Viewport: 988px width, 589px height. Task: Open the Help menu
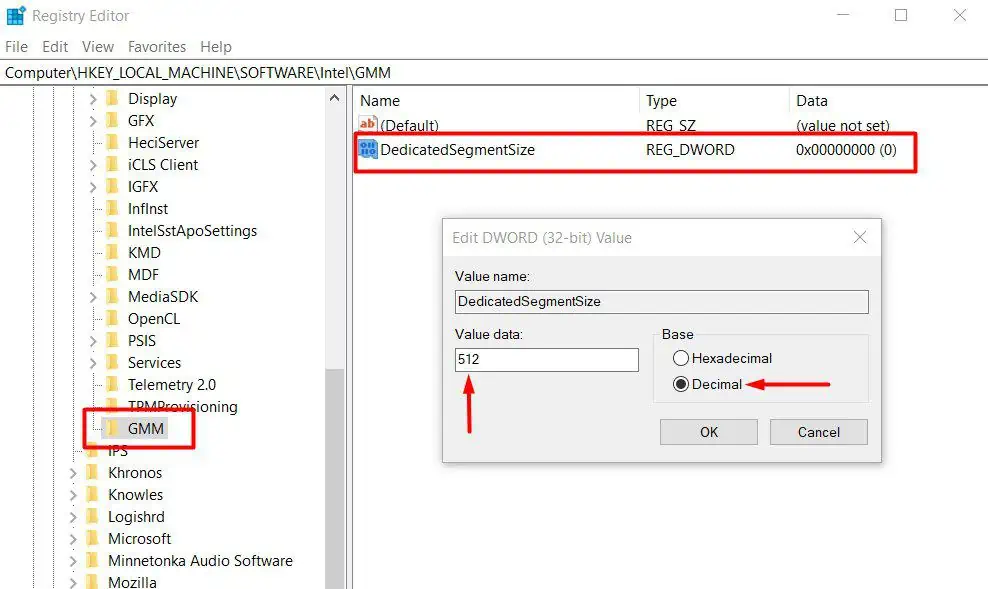[215, 47]
